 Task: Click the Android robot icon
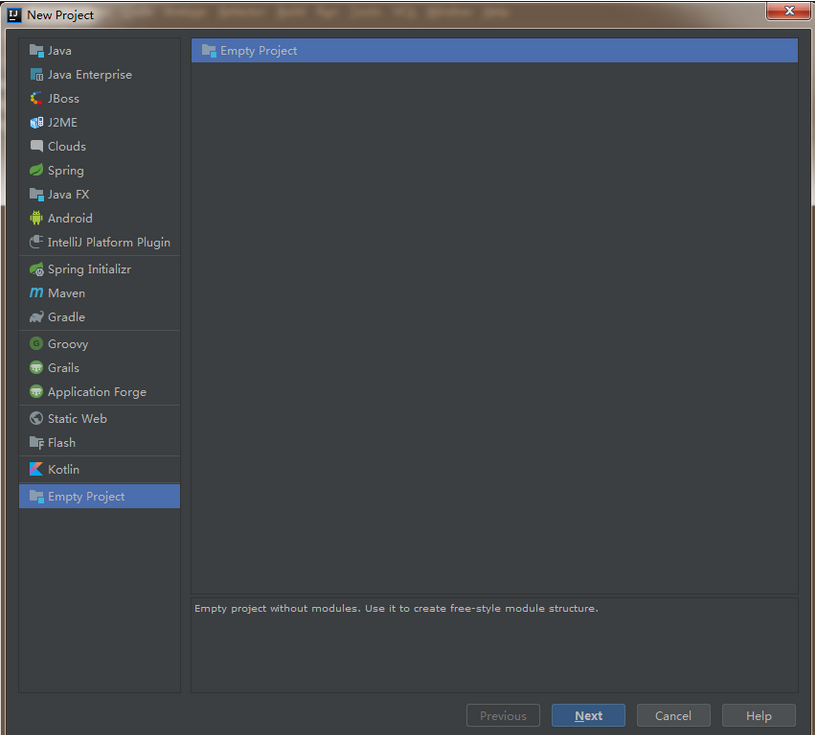(36, 218)
